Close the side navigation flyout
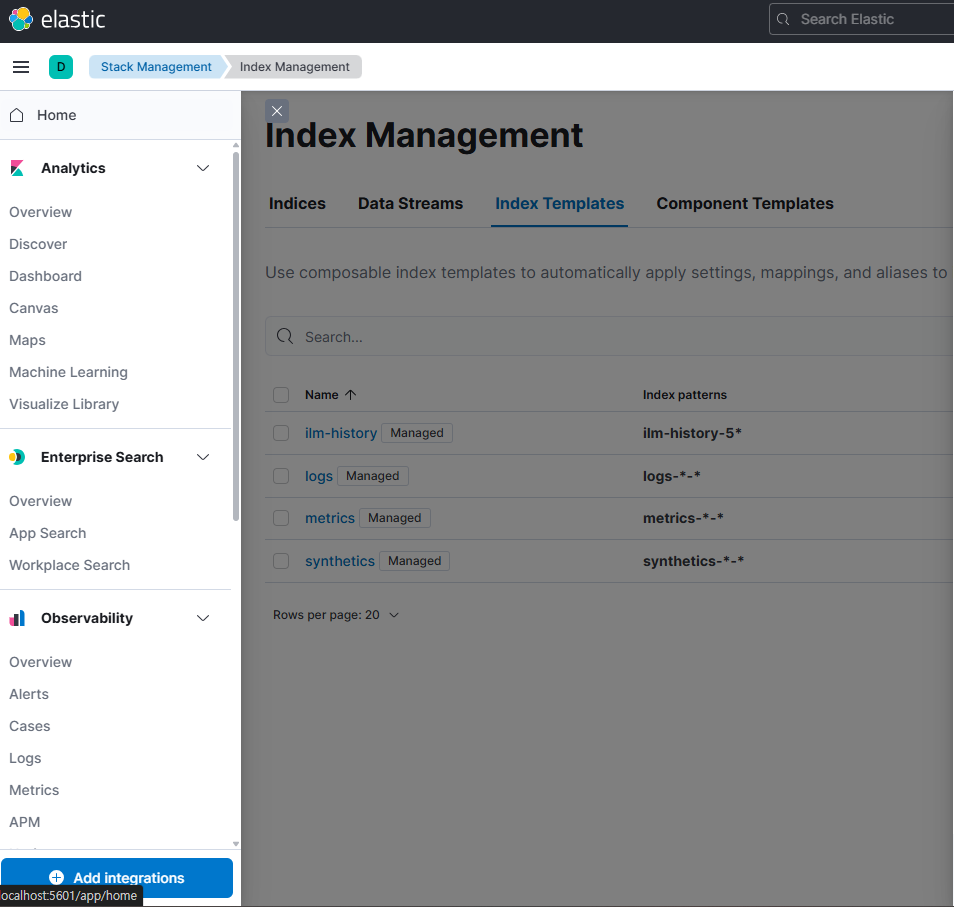Viewport: 954px width, 907px height. click(x=277, y=111)
